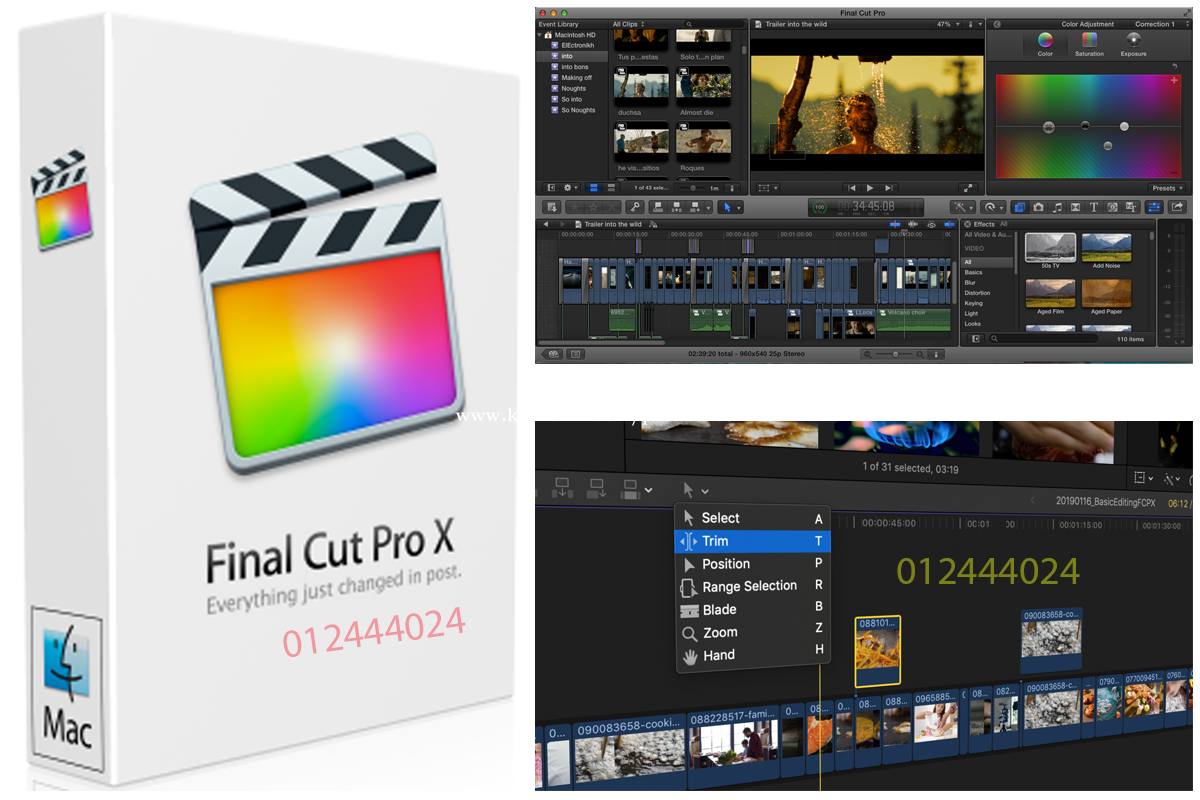Select the ElEctronikh event

[x=576, y=45]
